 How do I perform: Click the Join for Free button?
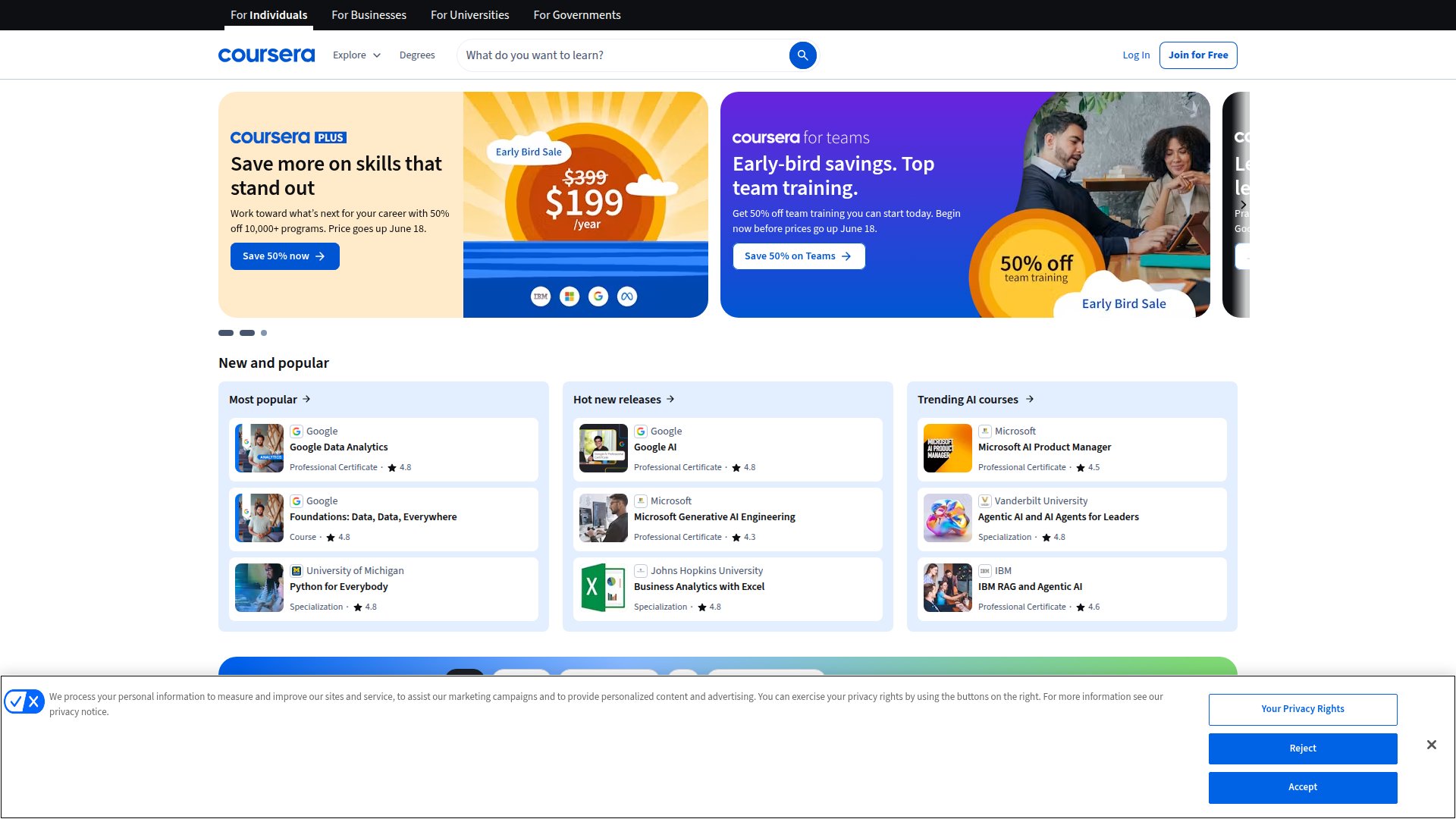[1198, 55]
